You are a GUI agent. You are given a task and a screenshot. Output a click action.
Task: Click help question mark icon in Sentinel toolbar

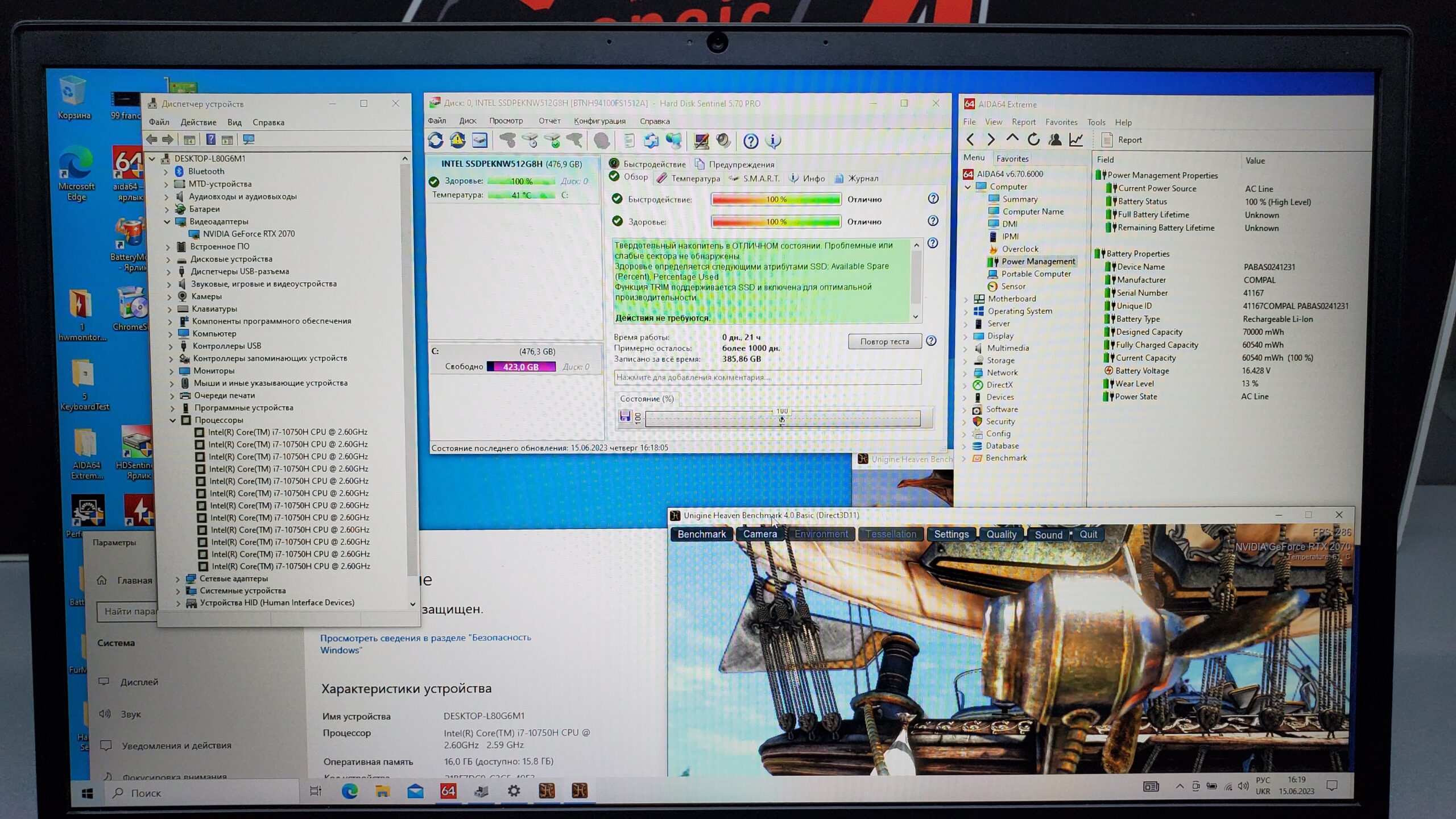[x=751, y=141]
